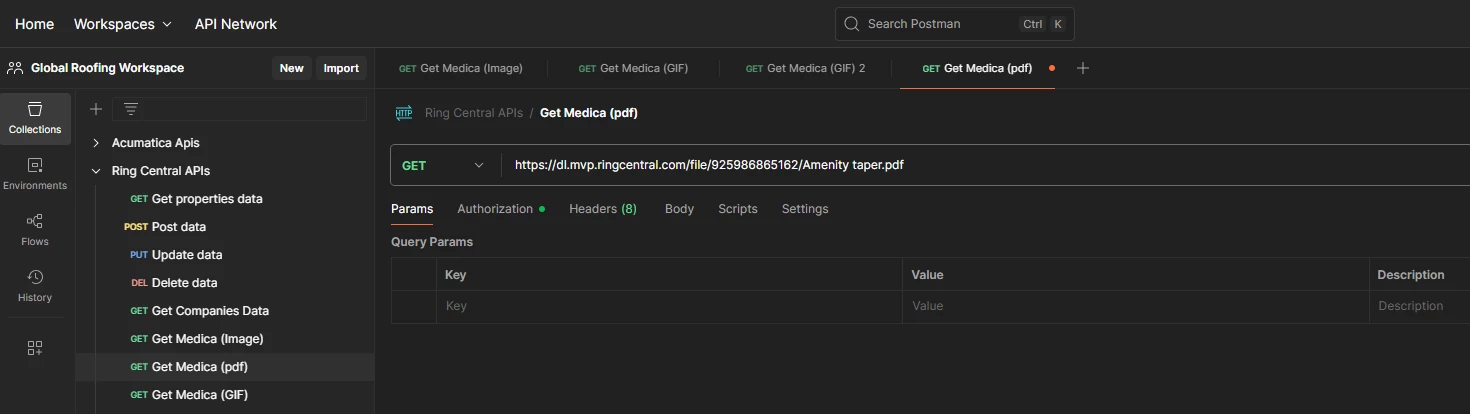
Task: Click the query param Value input cell
Action: [1136, 306]
